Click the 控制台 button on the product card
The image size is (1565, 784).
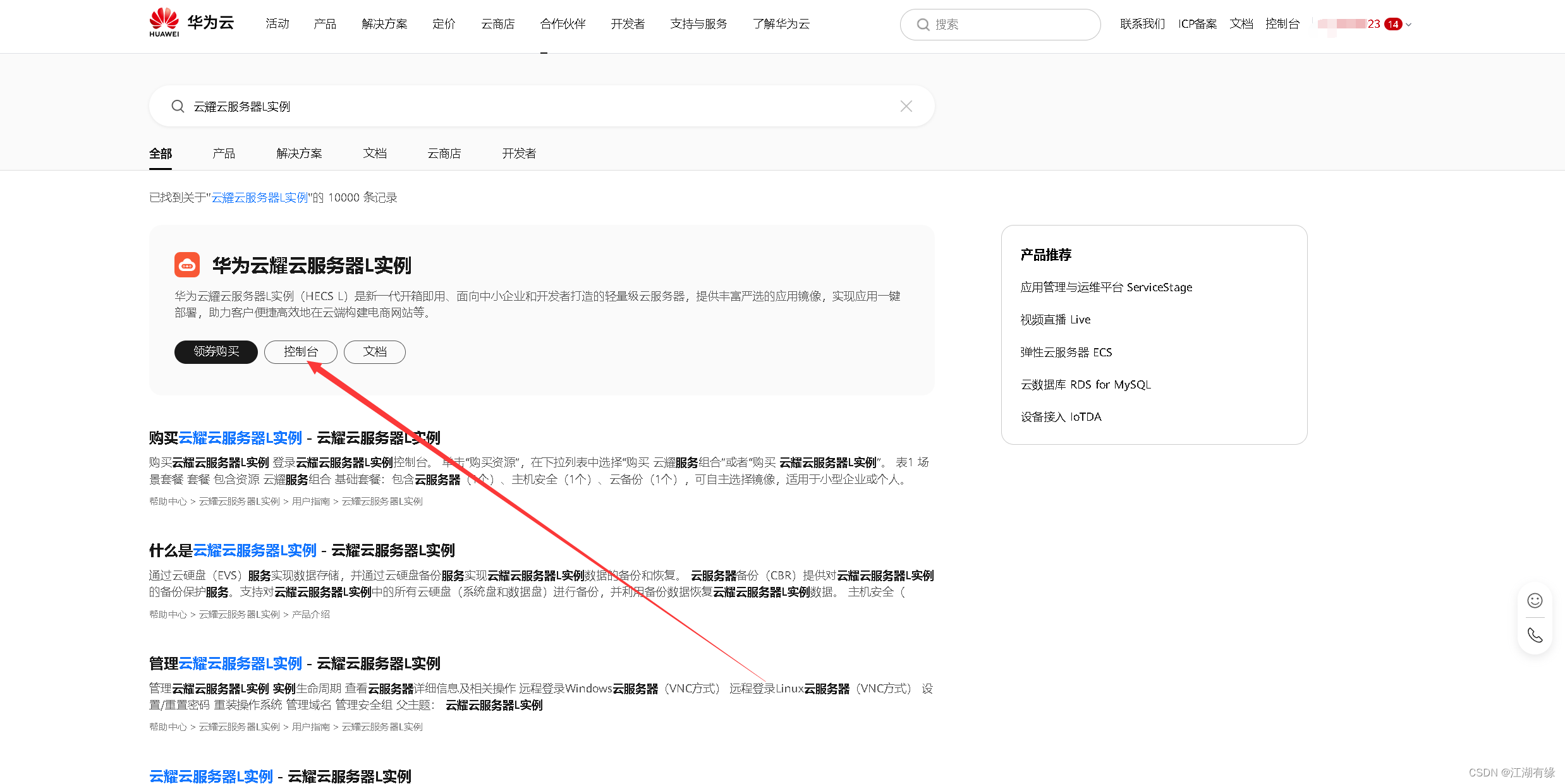tap(300, 352)
